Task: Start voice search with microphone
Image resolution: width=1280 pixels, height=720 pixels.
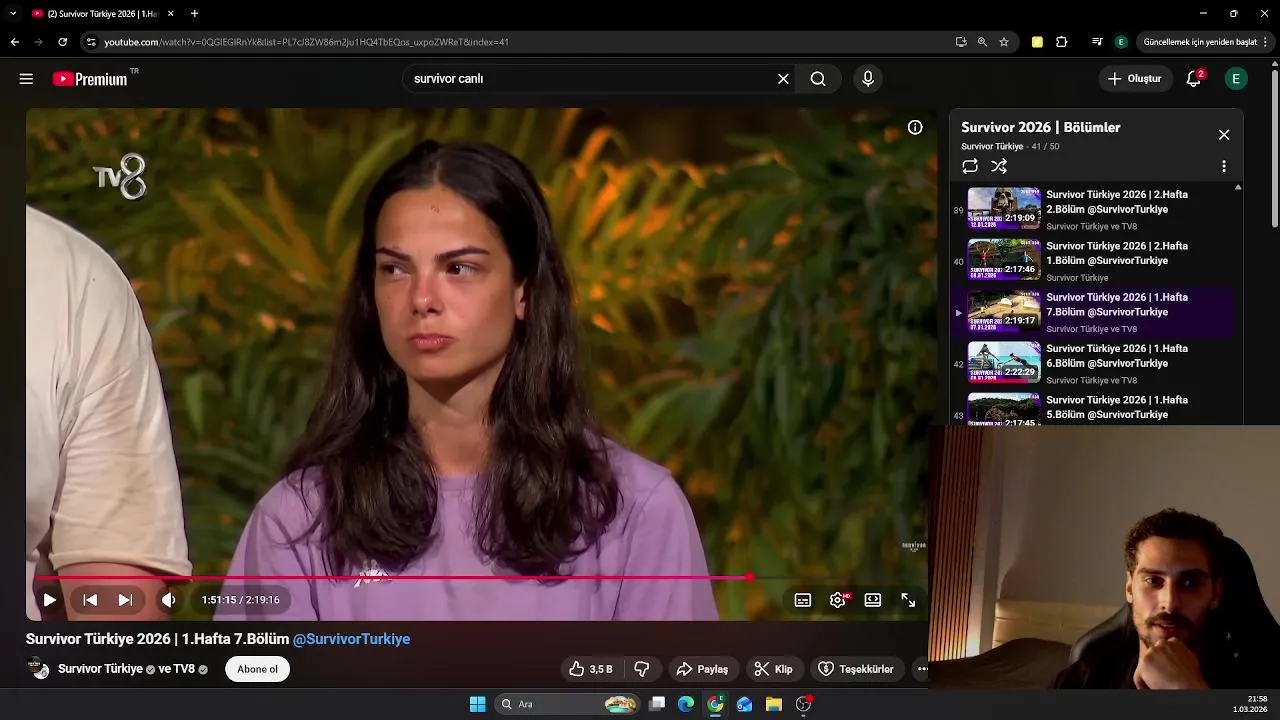Action: 868,79
